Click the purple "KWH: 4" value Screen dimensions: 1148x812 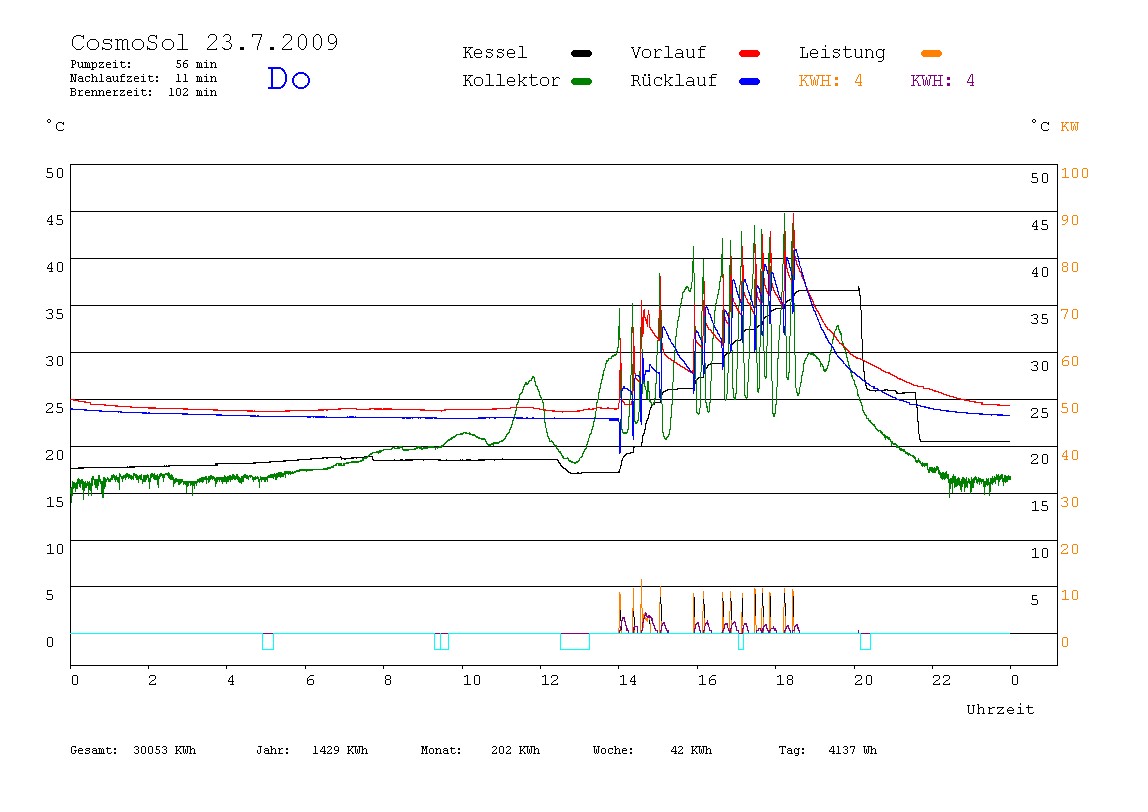point(942,81)
